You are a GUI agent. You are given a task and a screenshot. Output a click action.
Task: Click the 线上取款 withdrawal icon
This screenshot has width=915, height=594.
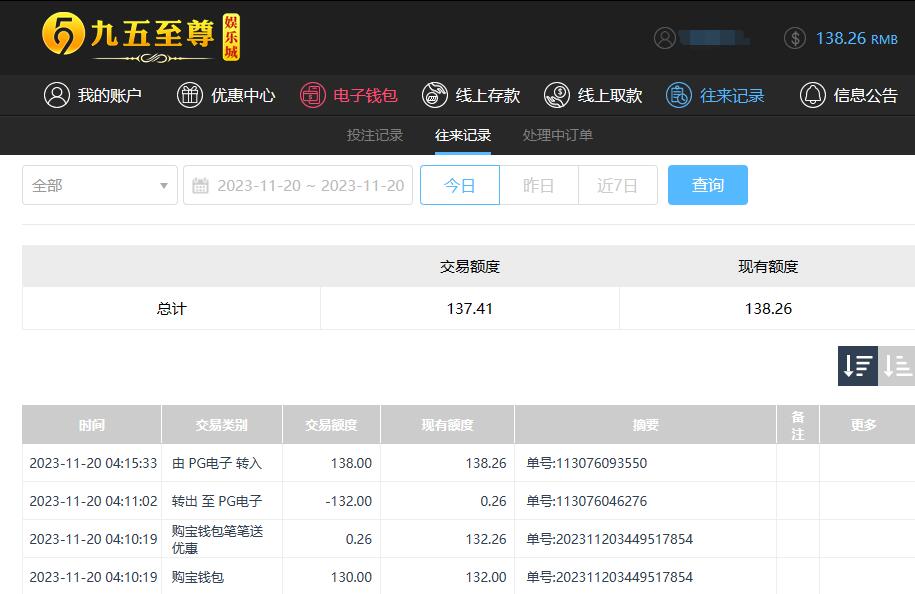pos(557,95)
